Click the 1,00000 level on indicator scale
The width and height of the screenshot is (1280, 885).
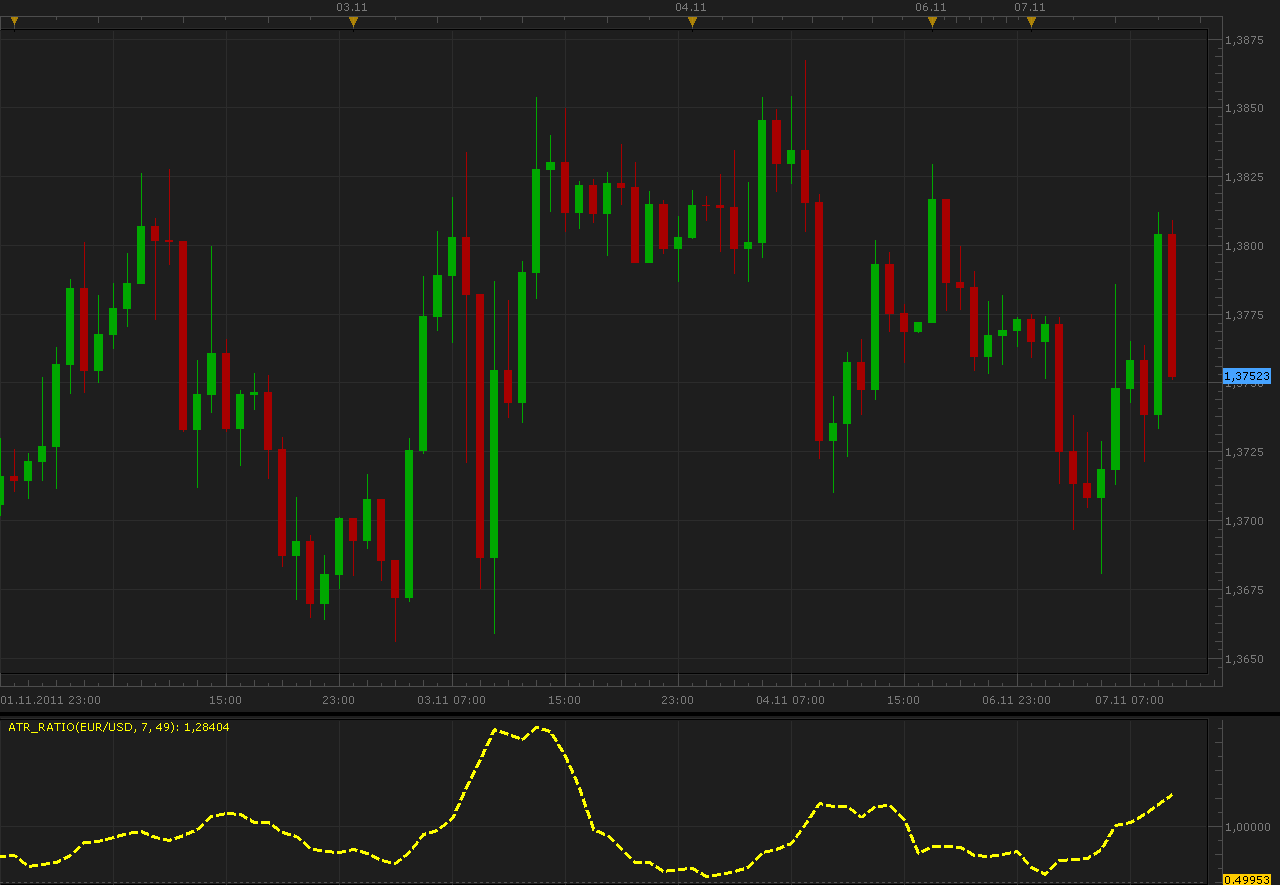tap(1248, 827)
